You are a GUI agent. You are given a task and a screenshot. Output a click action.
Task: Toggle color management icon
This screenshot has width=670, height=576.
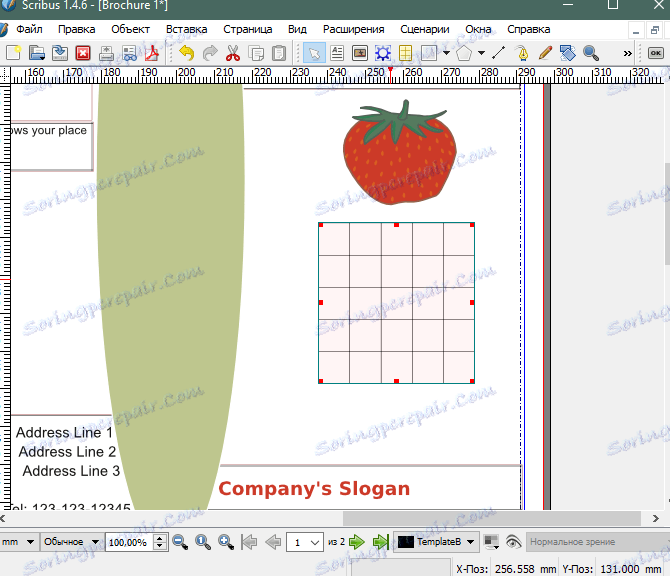tap(491, 542)
